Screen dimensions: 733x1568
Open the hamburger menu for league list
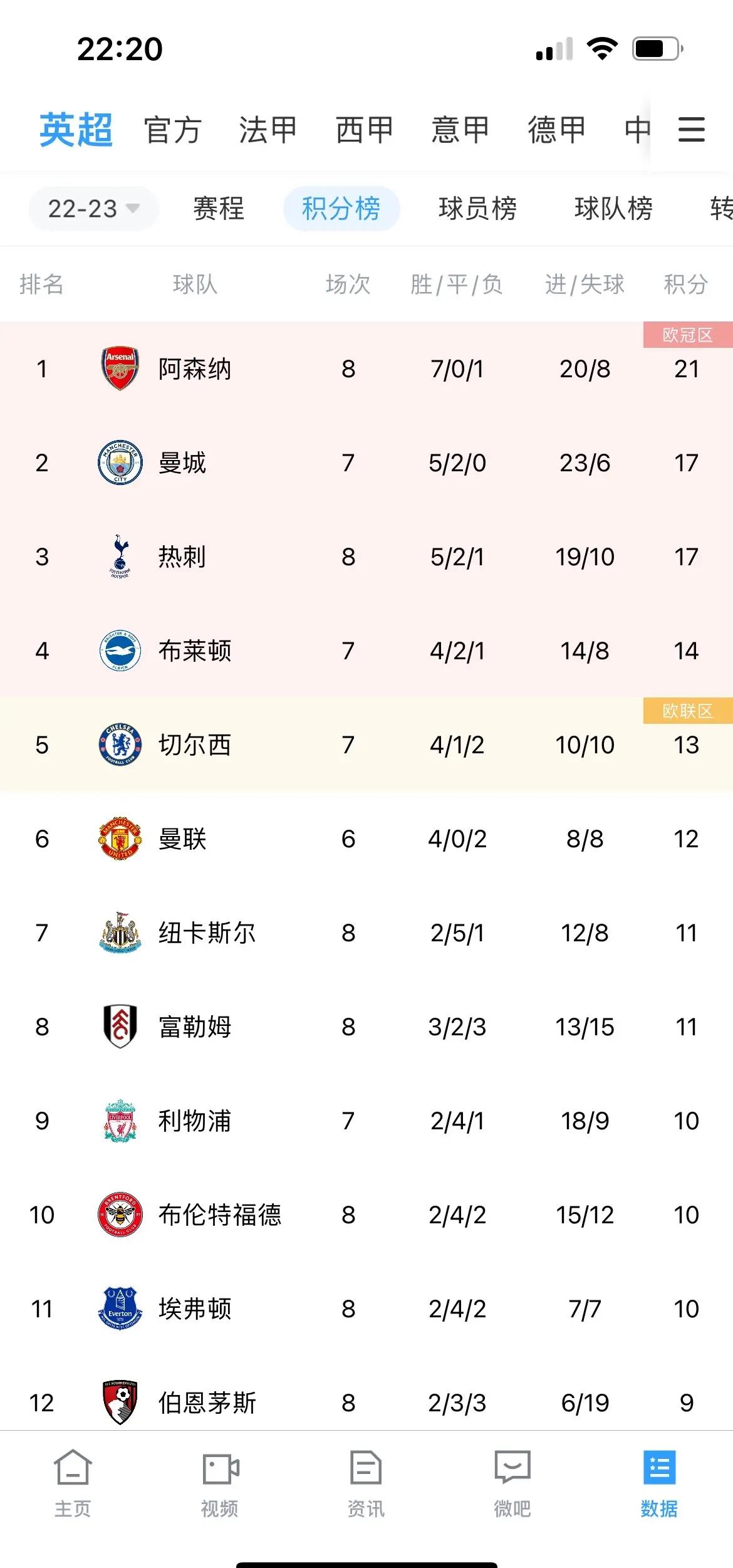coord(692,130)
